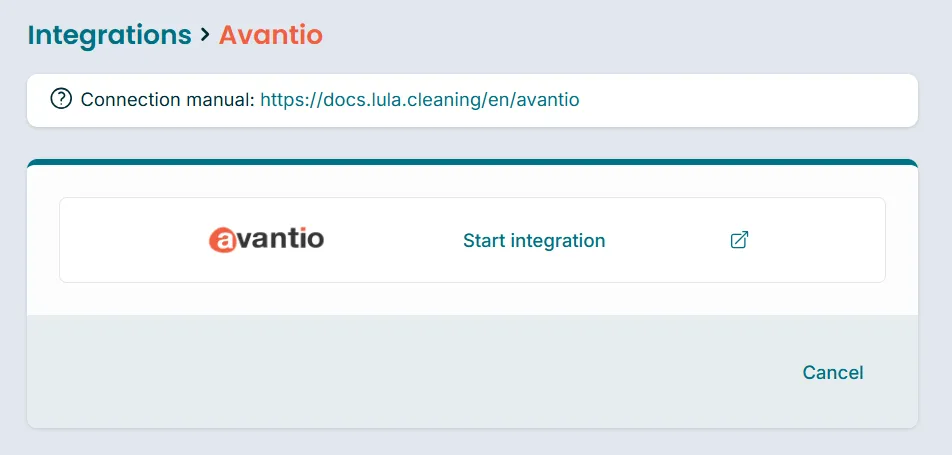Viewport: 952px width, 455px height.
Task: Click the Avantio breadcrumb title
Action: [x=271, y=35]
